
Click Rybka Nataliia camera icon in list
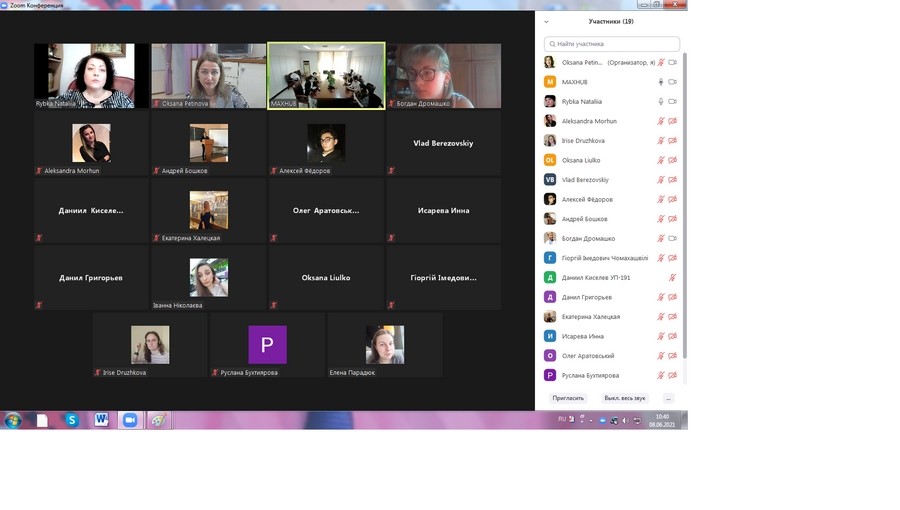click(x=673, y=102)
